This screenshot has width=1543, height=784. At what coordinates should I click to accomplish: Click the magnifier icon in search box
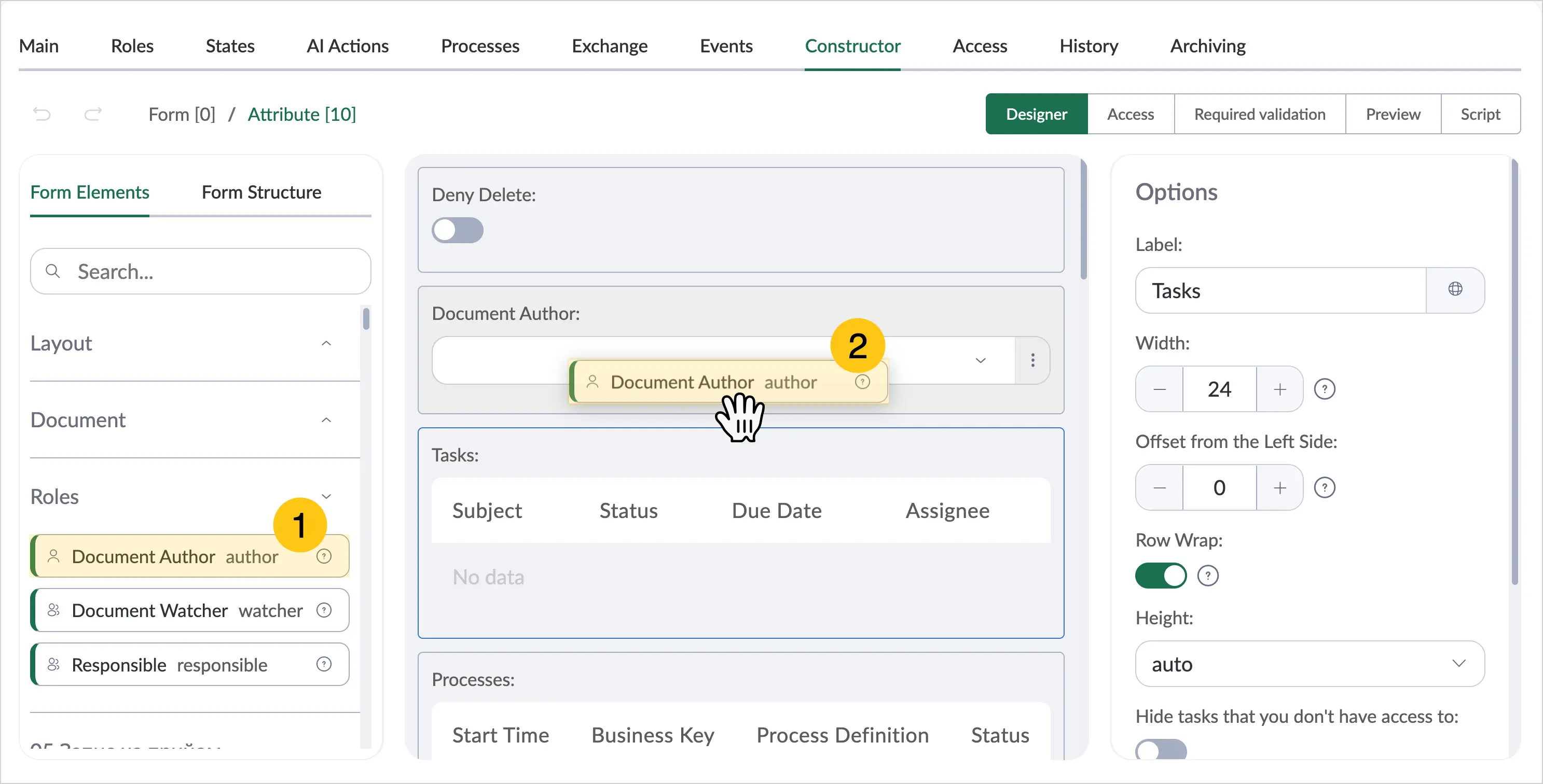pos(53,271)
